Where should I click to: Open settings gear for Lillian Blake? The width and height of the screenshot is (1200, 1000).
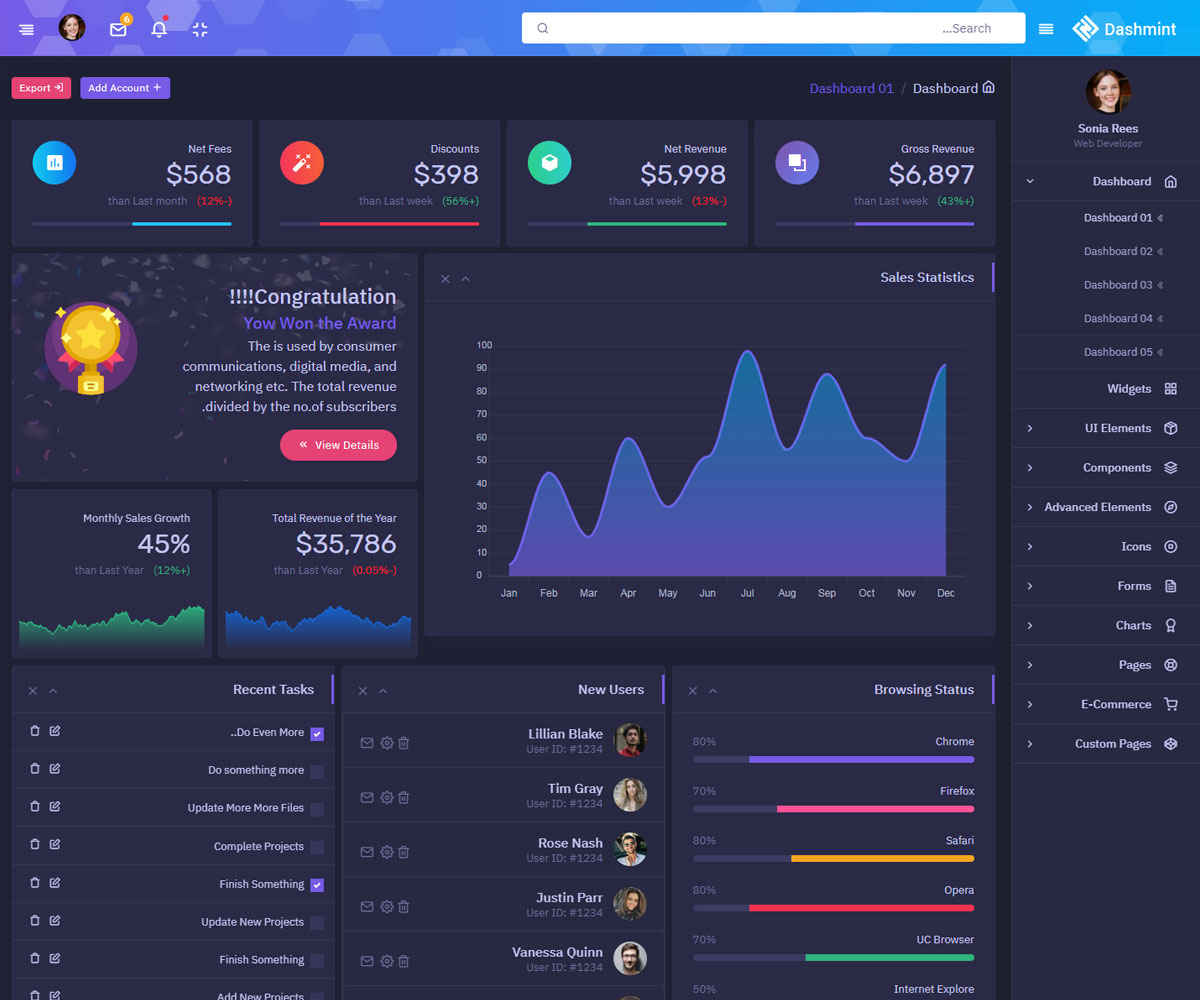coord(387,743)
